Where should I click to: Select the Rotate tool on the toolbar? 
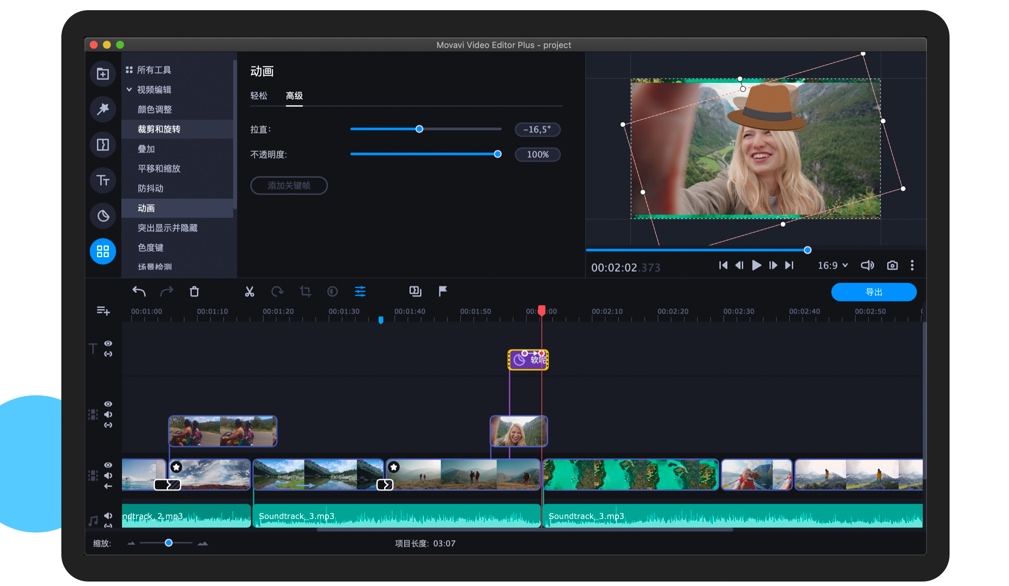[277, 291]
